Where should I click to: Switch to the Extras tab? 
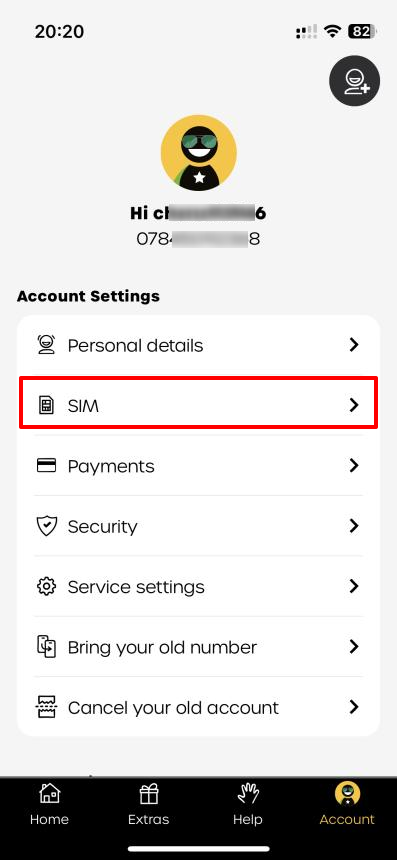pos(149,805)
